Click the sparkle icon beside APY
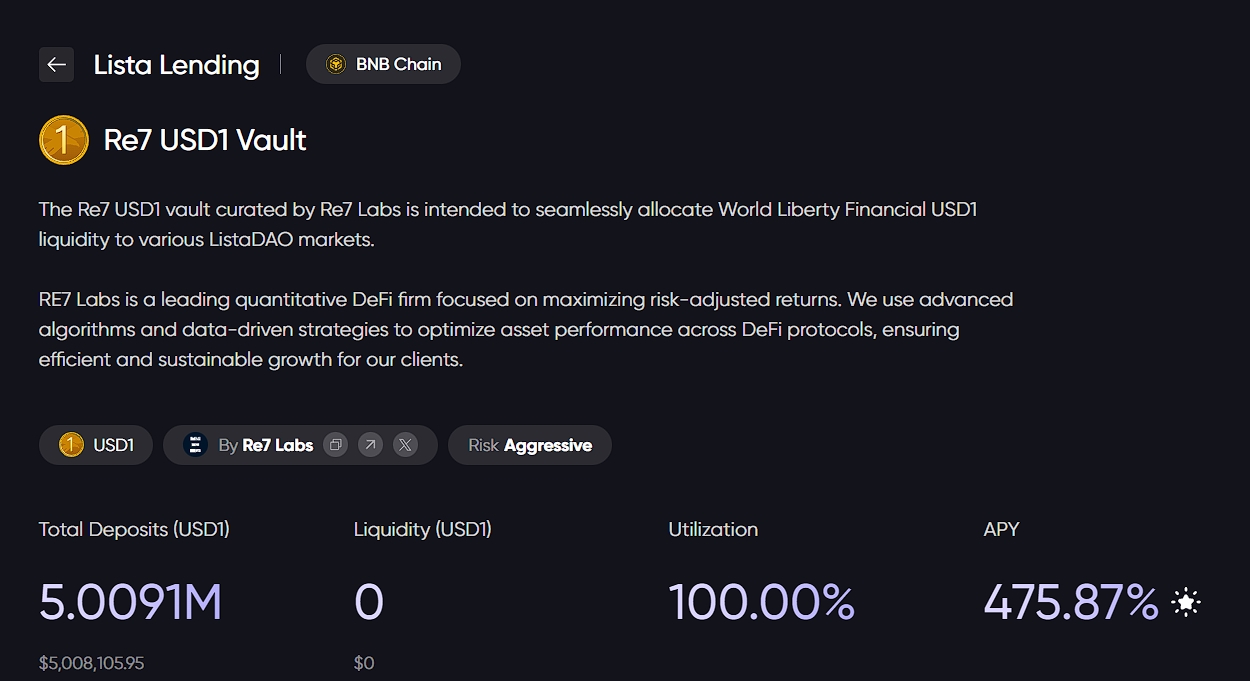 pyautogui.click(x=1186, y=602)
